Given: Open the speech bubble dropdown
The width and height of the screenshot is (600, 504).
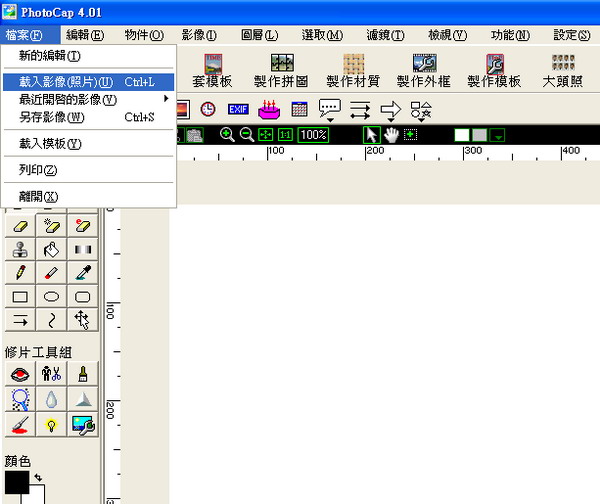Looking at the screenshot, I should click(330, 109).
